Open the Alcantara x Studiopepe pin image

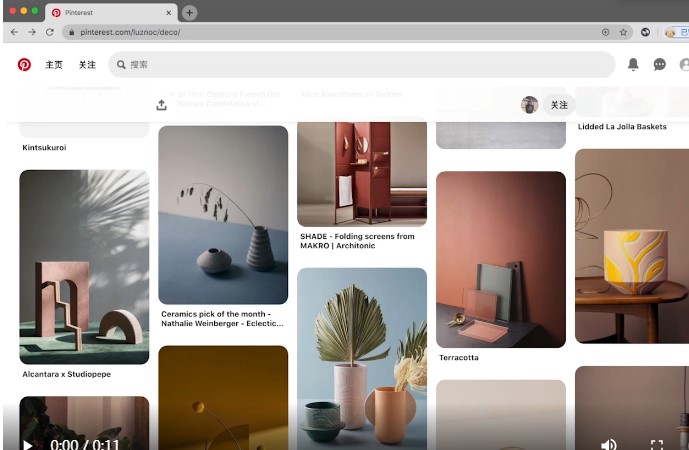tap(84, 267)
